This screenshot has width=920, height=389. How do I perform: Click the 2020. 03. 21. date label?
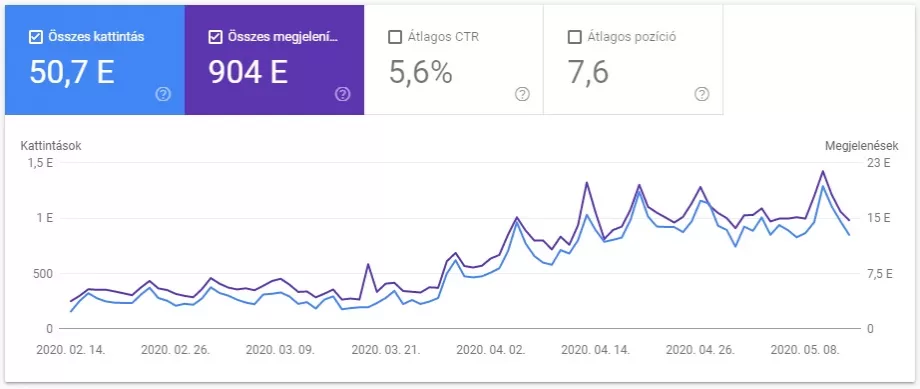(x=385, y=350)
